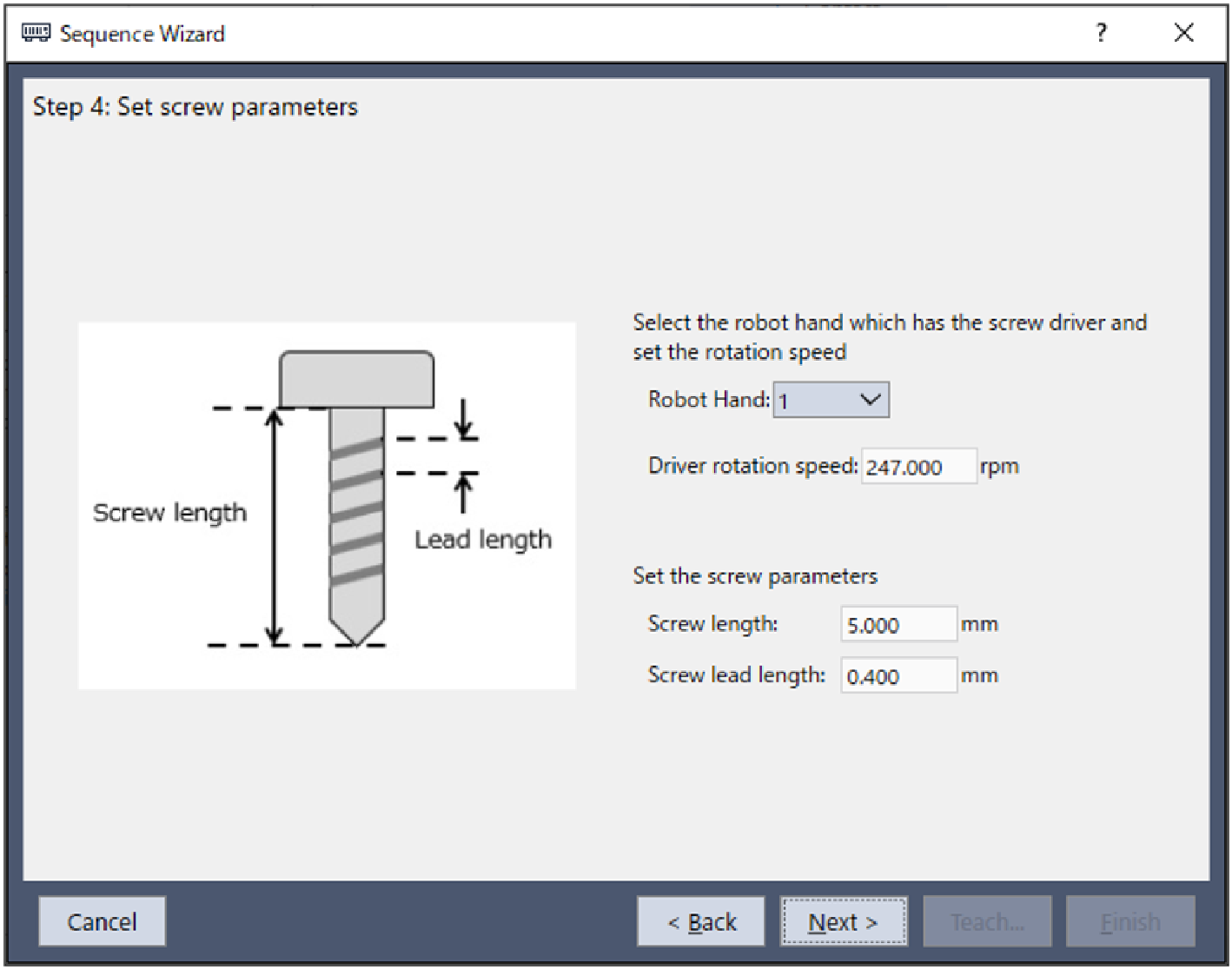Screen dimensions: 1232x970
Task: Select the Screw length input box
Action: pos(898,625)
